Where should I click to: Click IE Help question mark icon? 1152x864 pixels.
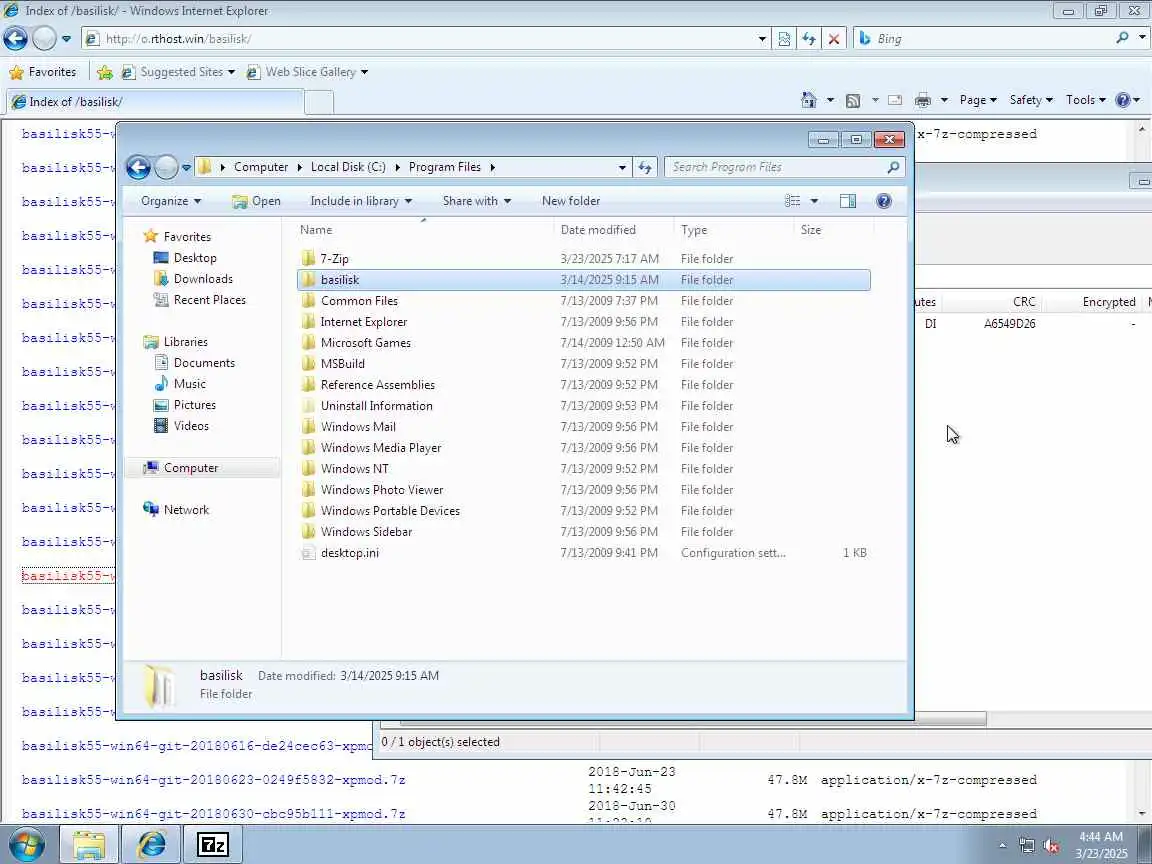click(x=1123, y=100)
